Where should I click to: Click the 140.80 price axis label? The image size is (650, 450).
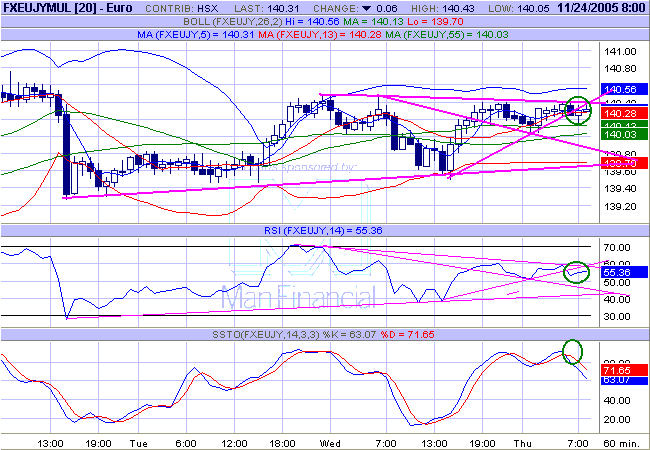[x=620, y=69]
